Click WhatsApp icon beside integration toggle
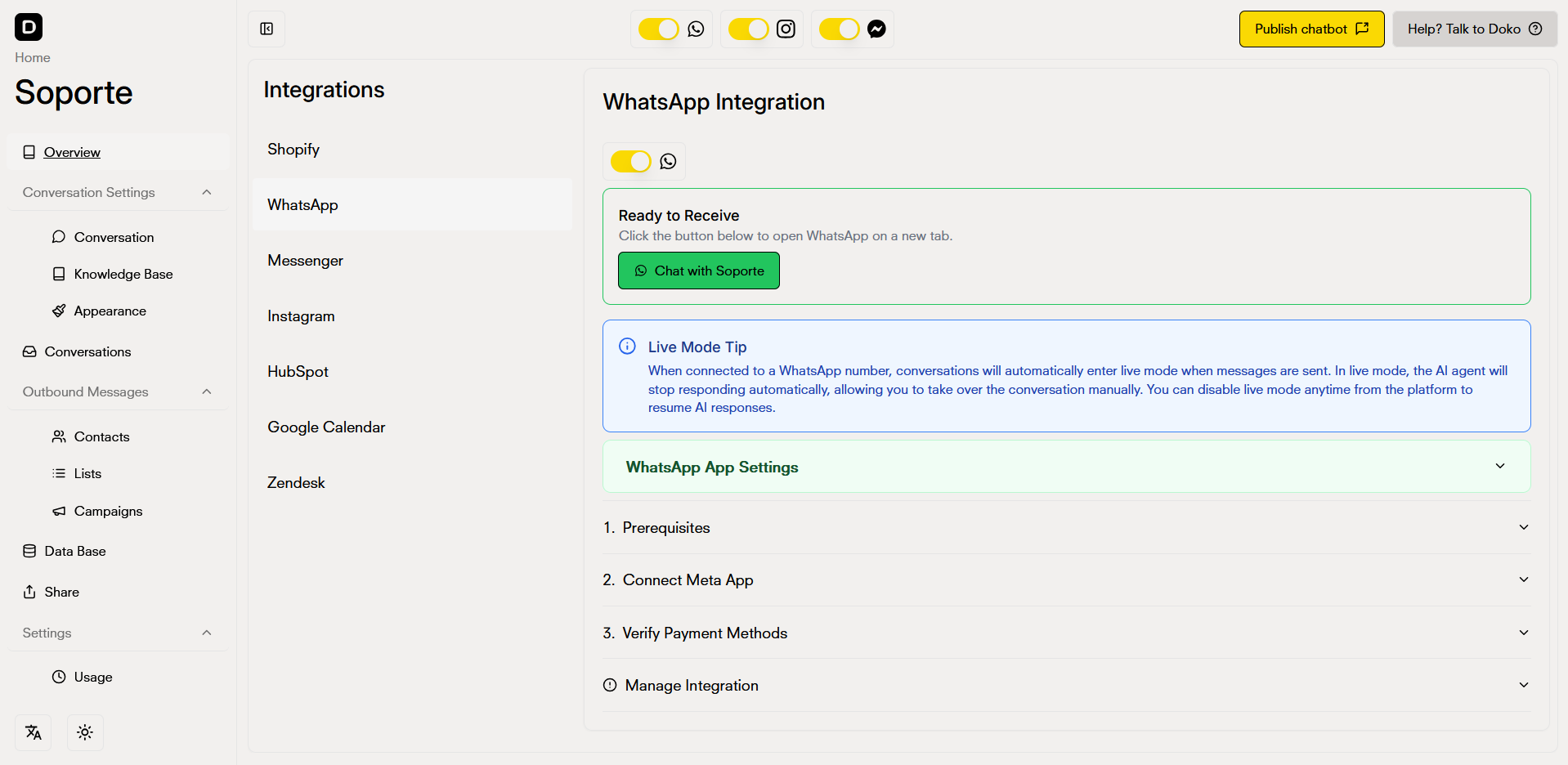Viewport: 1568px width, 765px height. 669,162
